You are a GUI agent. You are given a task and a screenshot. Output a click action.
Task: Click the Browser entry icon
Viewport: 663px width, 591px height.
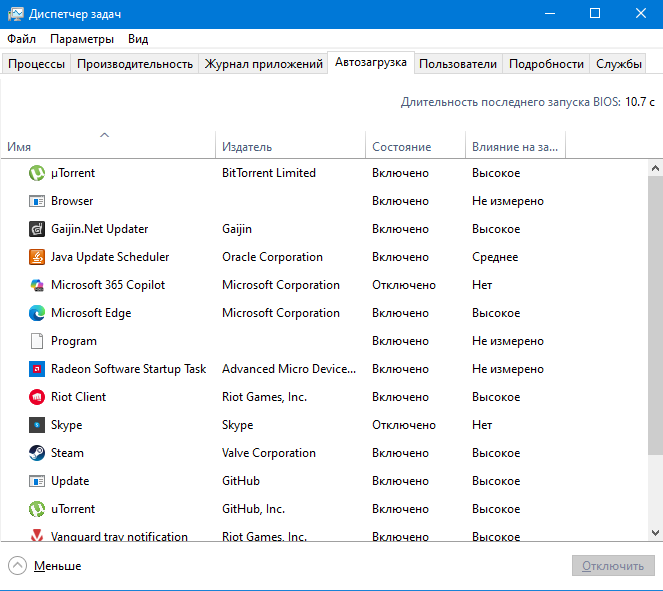(37, 201)
